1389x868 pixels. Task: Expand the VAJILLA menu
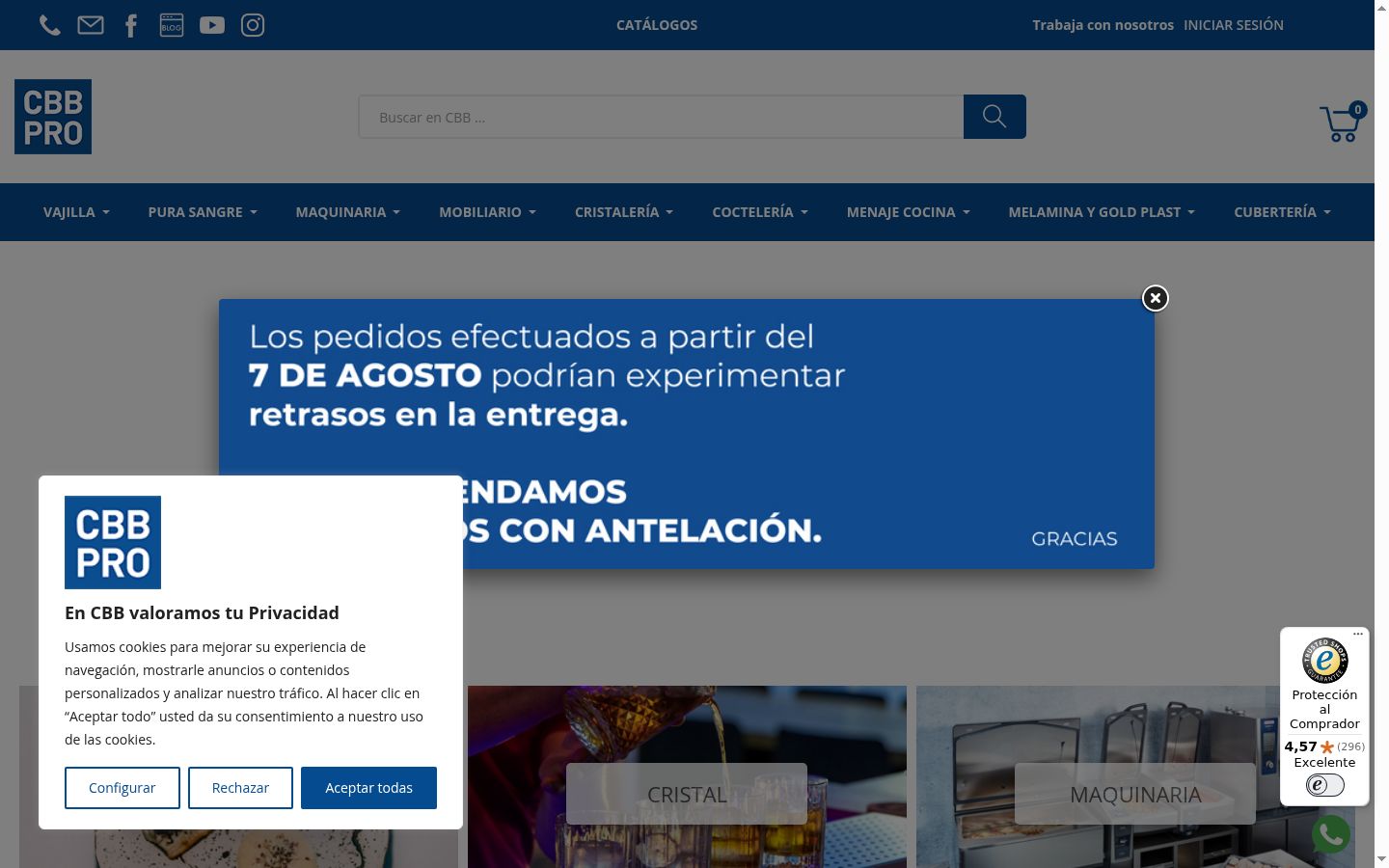tap(76, 212)
